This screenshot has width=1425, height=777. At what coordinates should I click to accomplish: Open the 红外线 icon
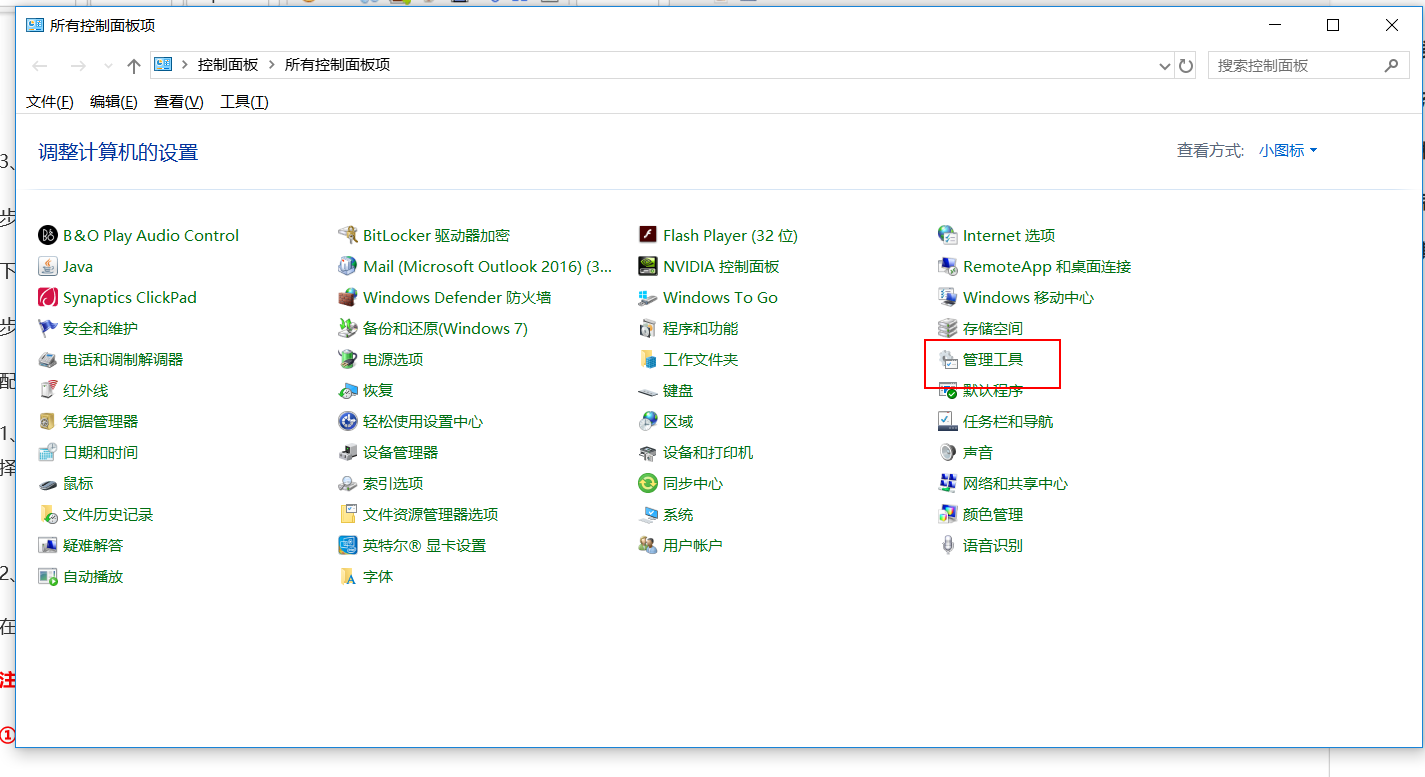[47, 391]
